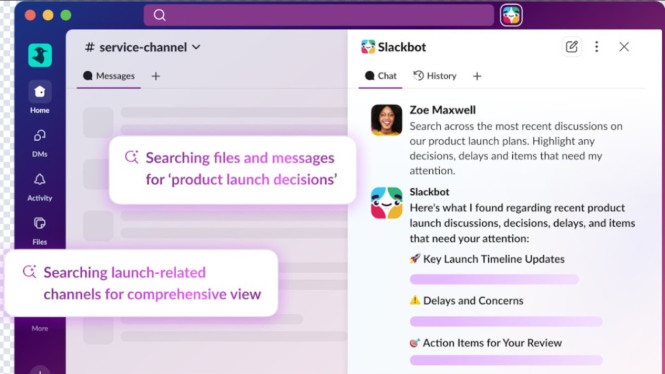
Task: Select the Chat tab in Slackbot
Action: click(380, 76)
